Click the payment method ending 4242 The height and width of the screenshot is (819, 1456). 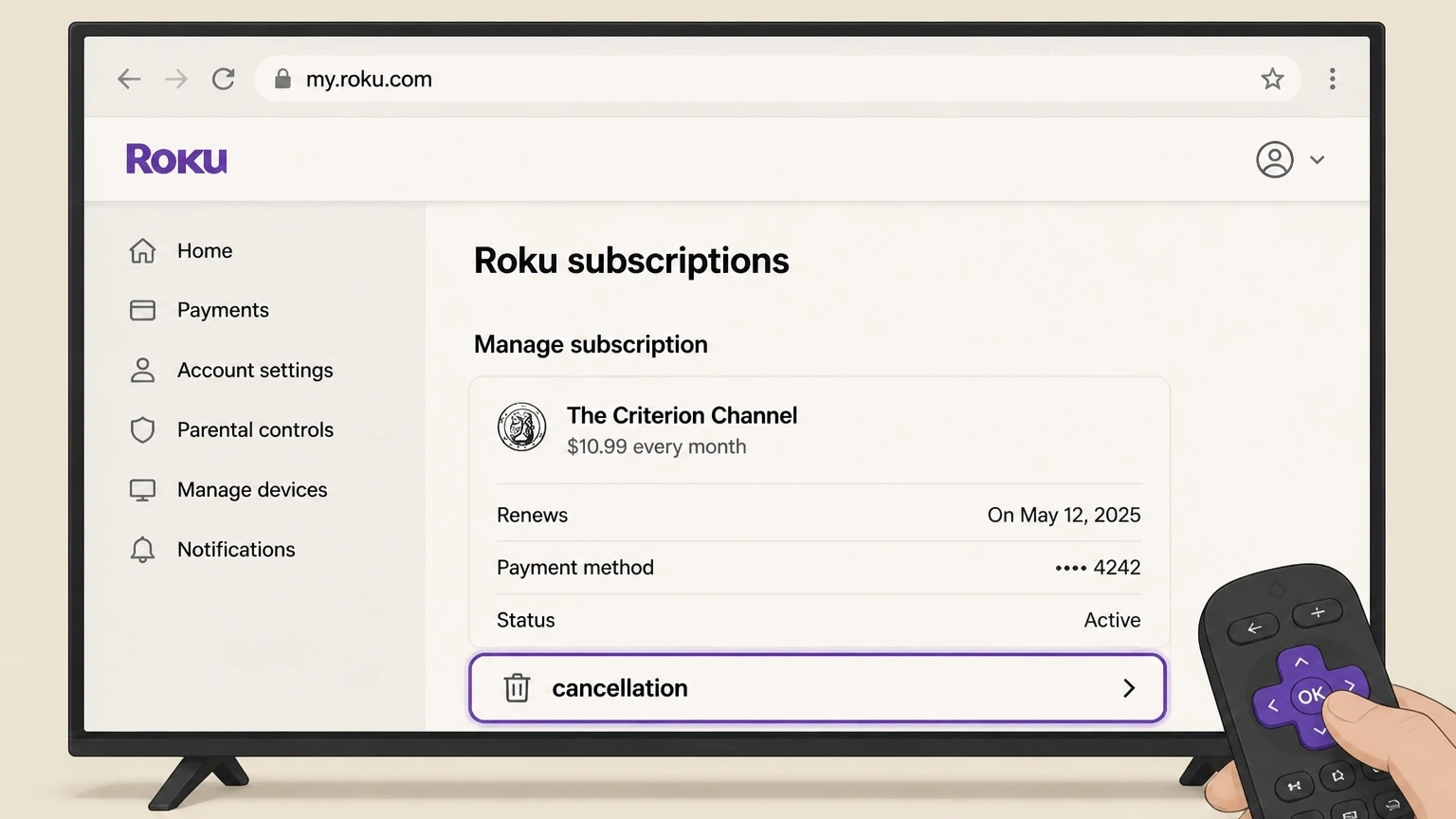pyautogui.click(x=1098, y=568)
